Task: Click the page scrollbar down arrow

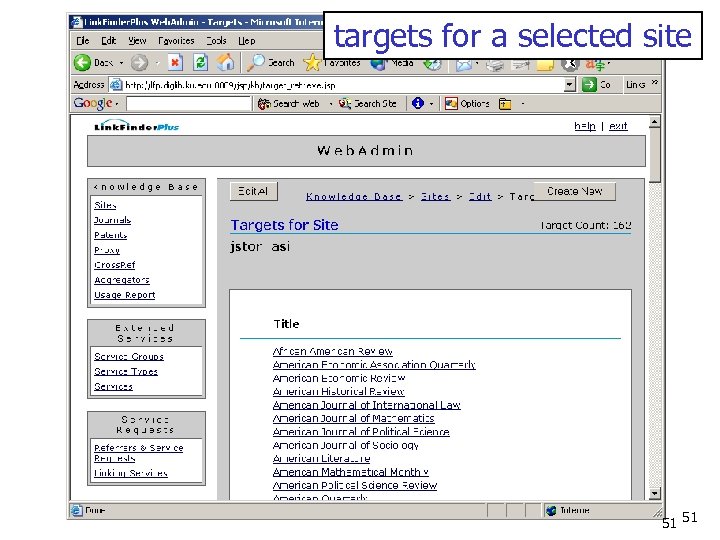Action: point(655,493)
